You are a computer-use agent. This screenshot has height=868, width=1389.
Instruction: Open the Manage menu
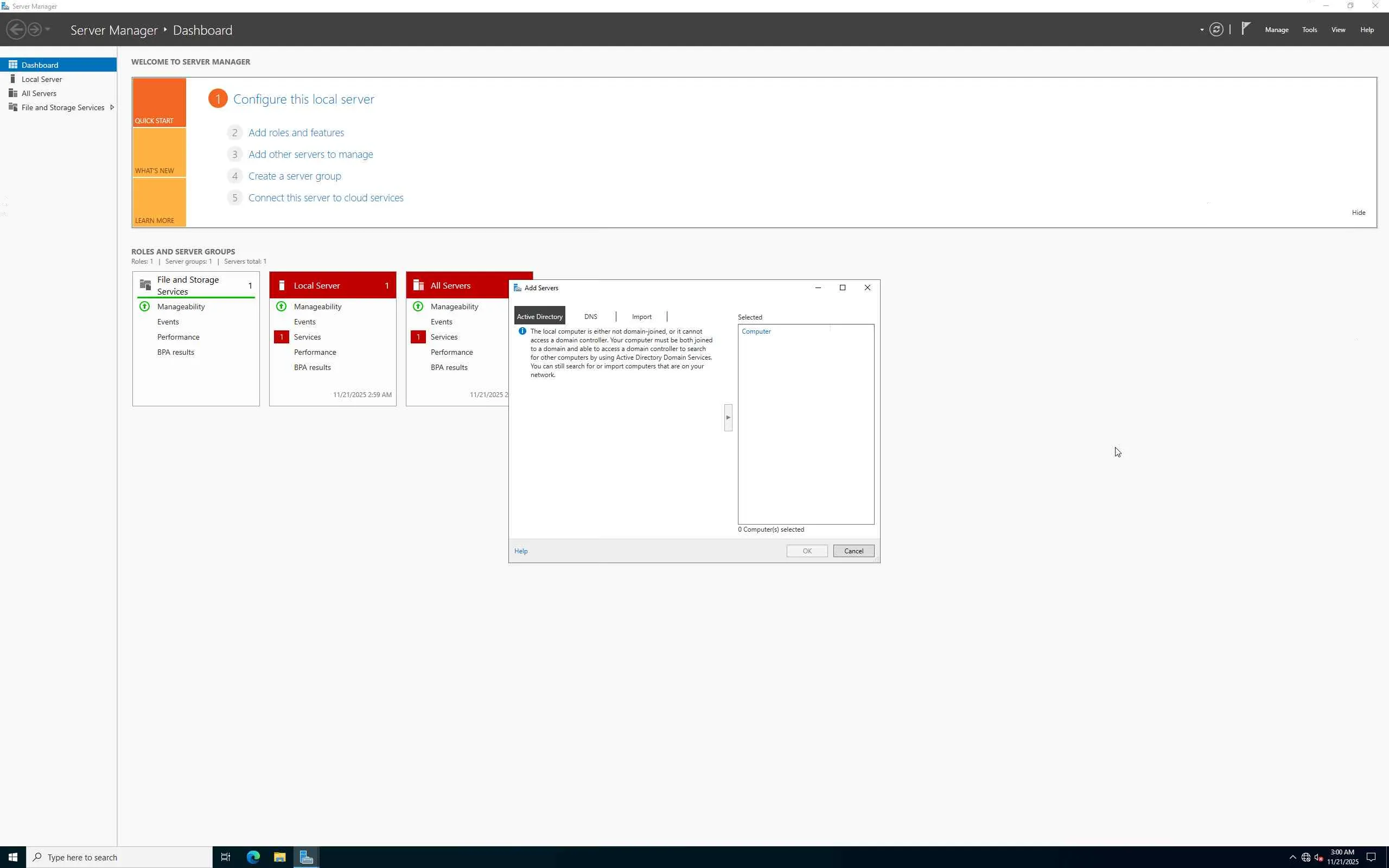coord(1277,30)
